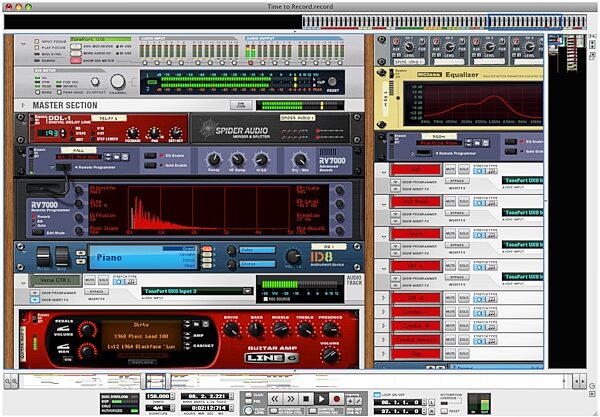Click the Big Meter Reset button
Image resolution: width=600 pixels, height=417 pixels.
[332, 81]
